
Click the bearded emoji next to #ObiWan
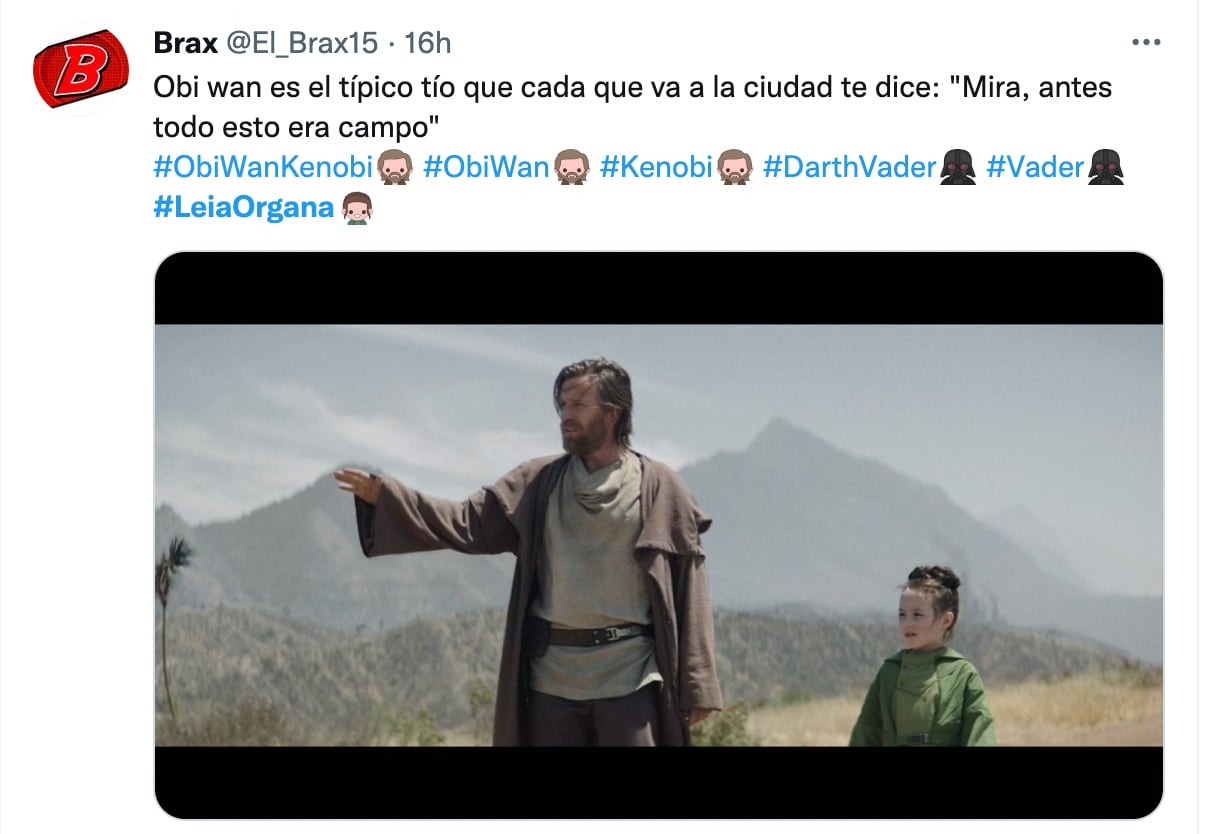pyautogui.click(x=572, y=167)
